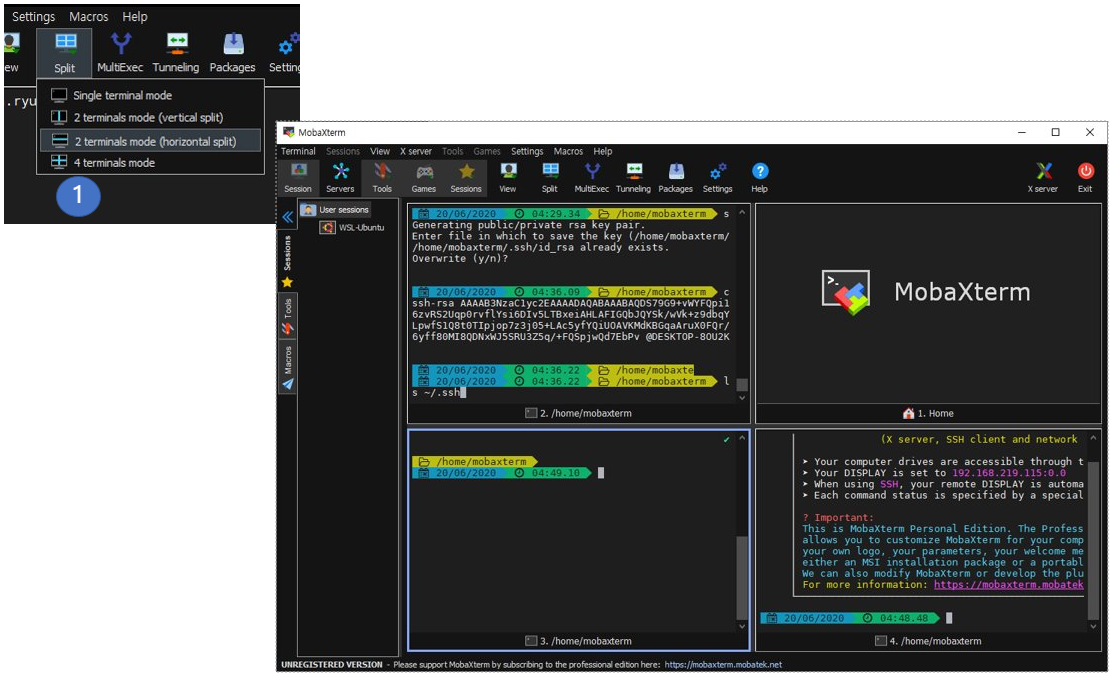Image resolution: width=1115 pixels, height=679 pixels.
Task: Click scroll up arrow in terminal 4
Action: [1094, 438]
